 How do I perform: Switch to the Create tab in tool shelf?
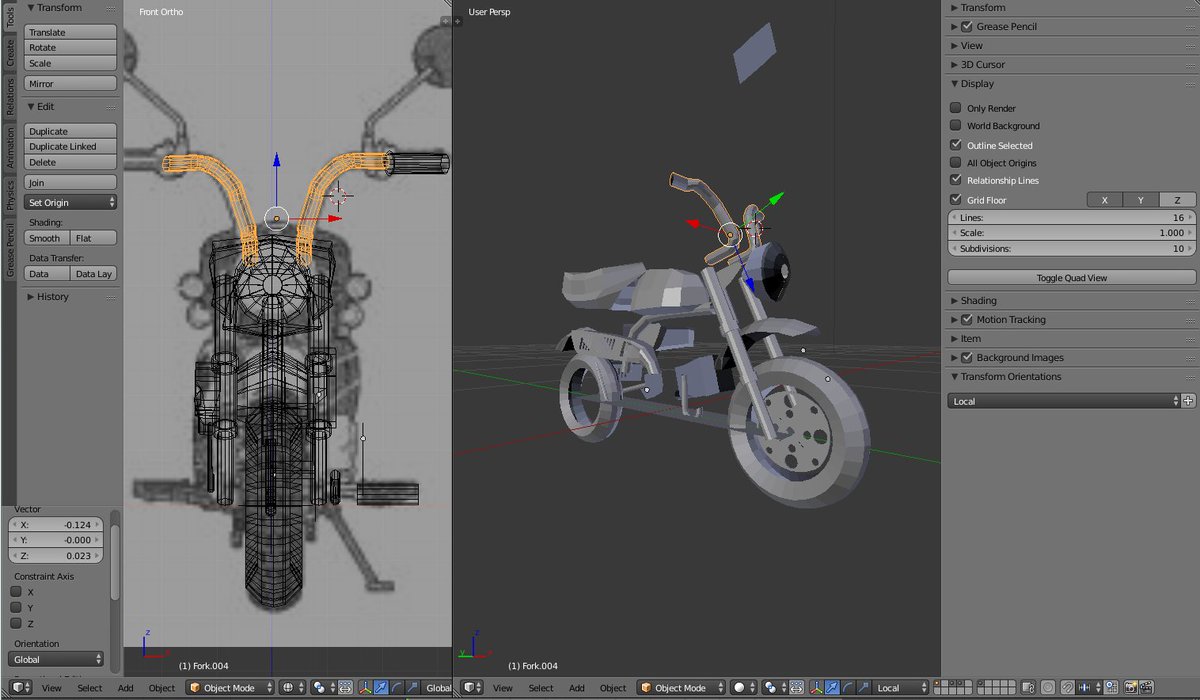(x=11, y=54)
